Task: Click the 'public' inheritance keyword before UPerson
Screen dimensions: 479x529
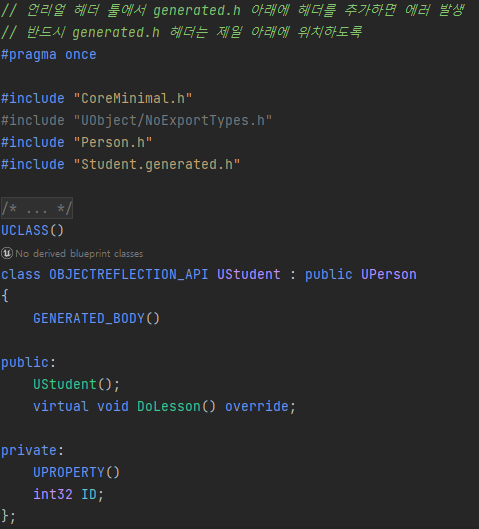Action: point(329,274)
